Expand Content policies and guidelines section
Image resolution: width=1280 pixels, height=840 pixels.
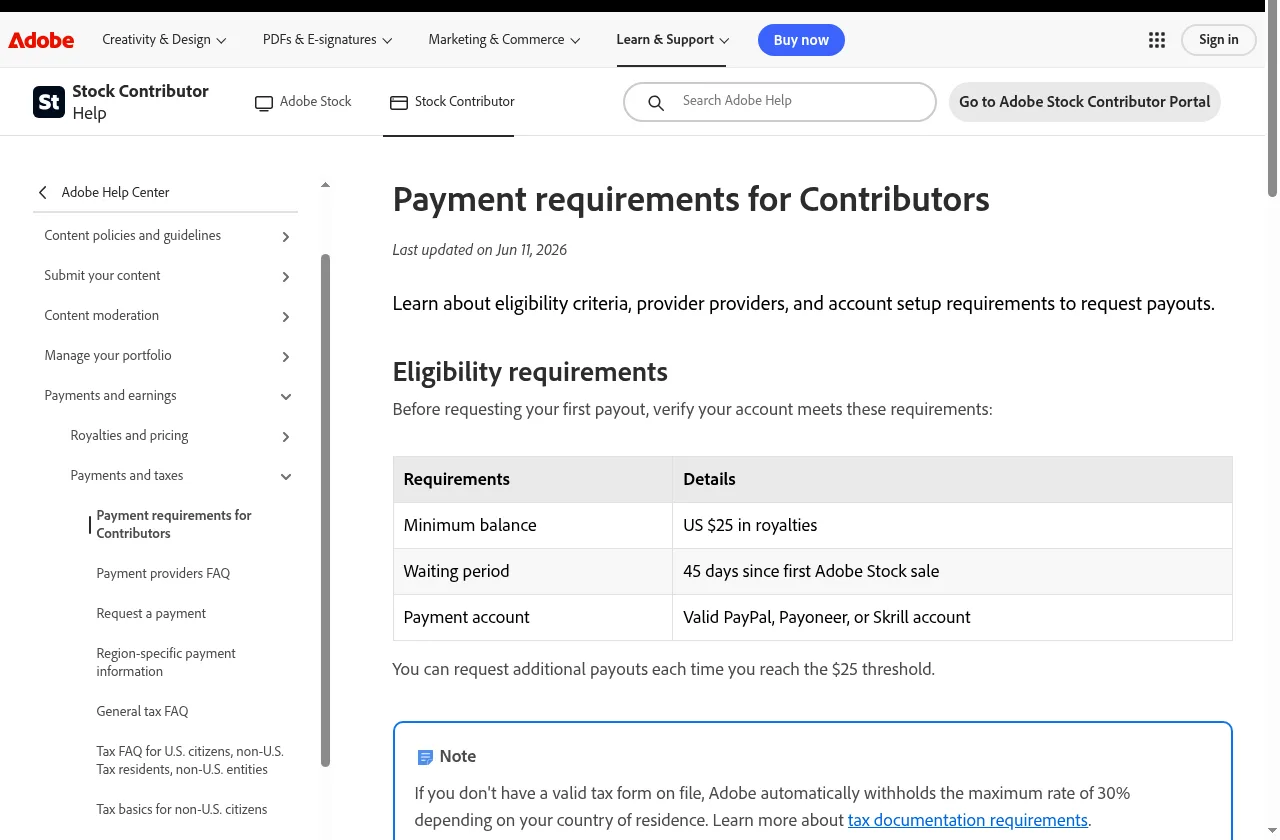[x=286, y=236]
